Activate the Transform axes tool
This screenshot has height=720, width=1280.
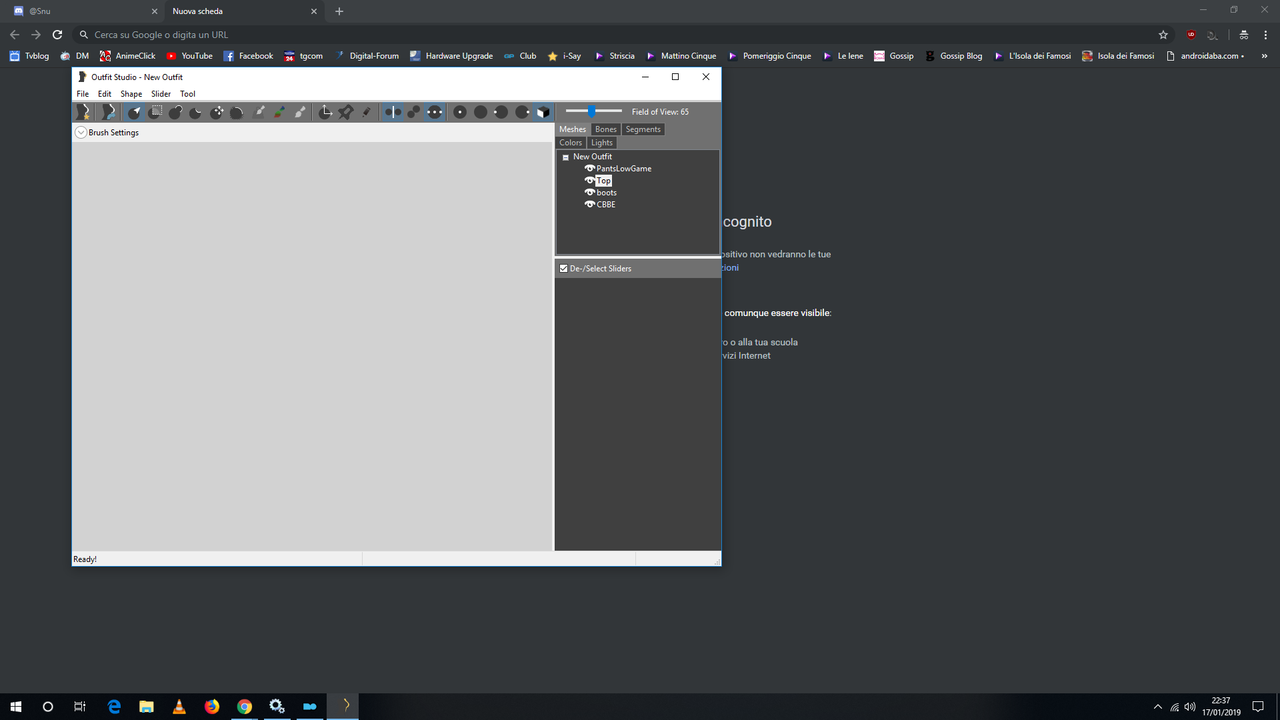[x=325, y=112]
